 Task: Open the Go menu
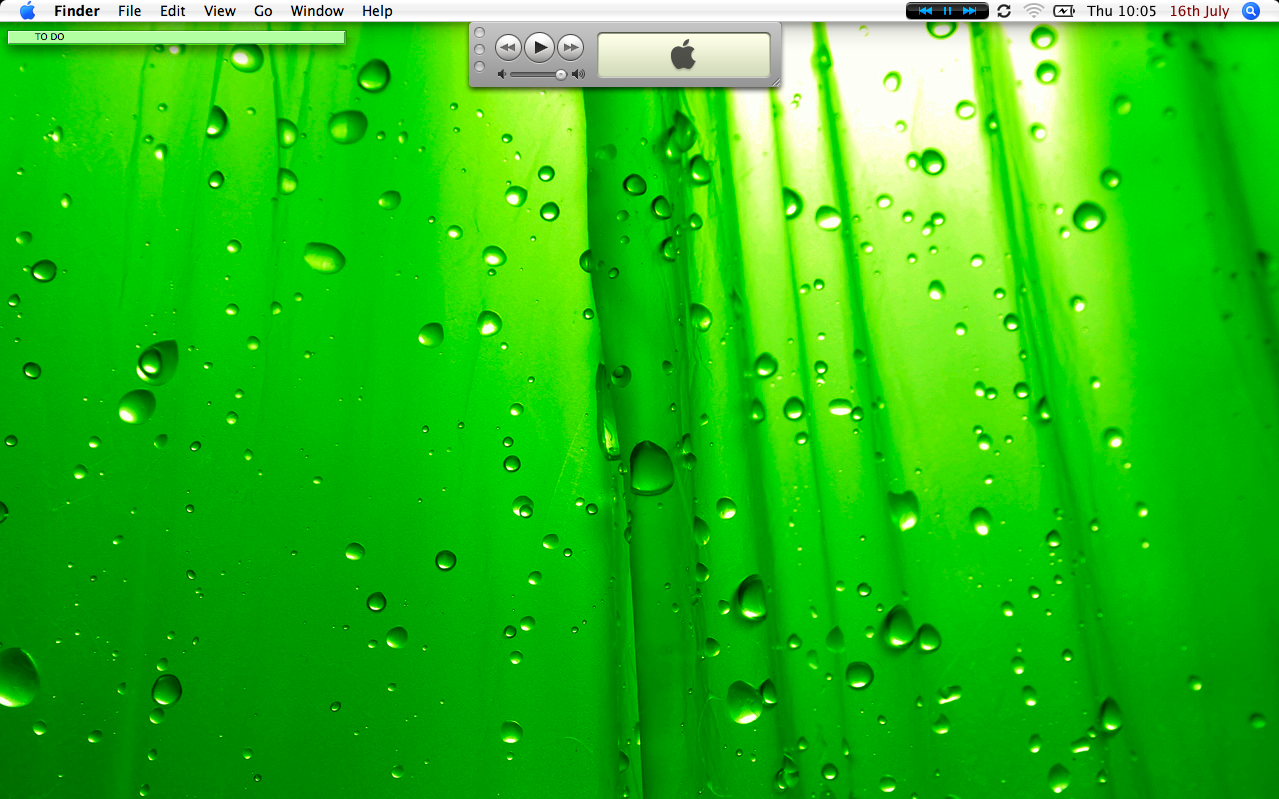click(263, 11)
